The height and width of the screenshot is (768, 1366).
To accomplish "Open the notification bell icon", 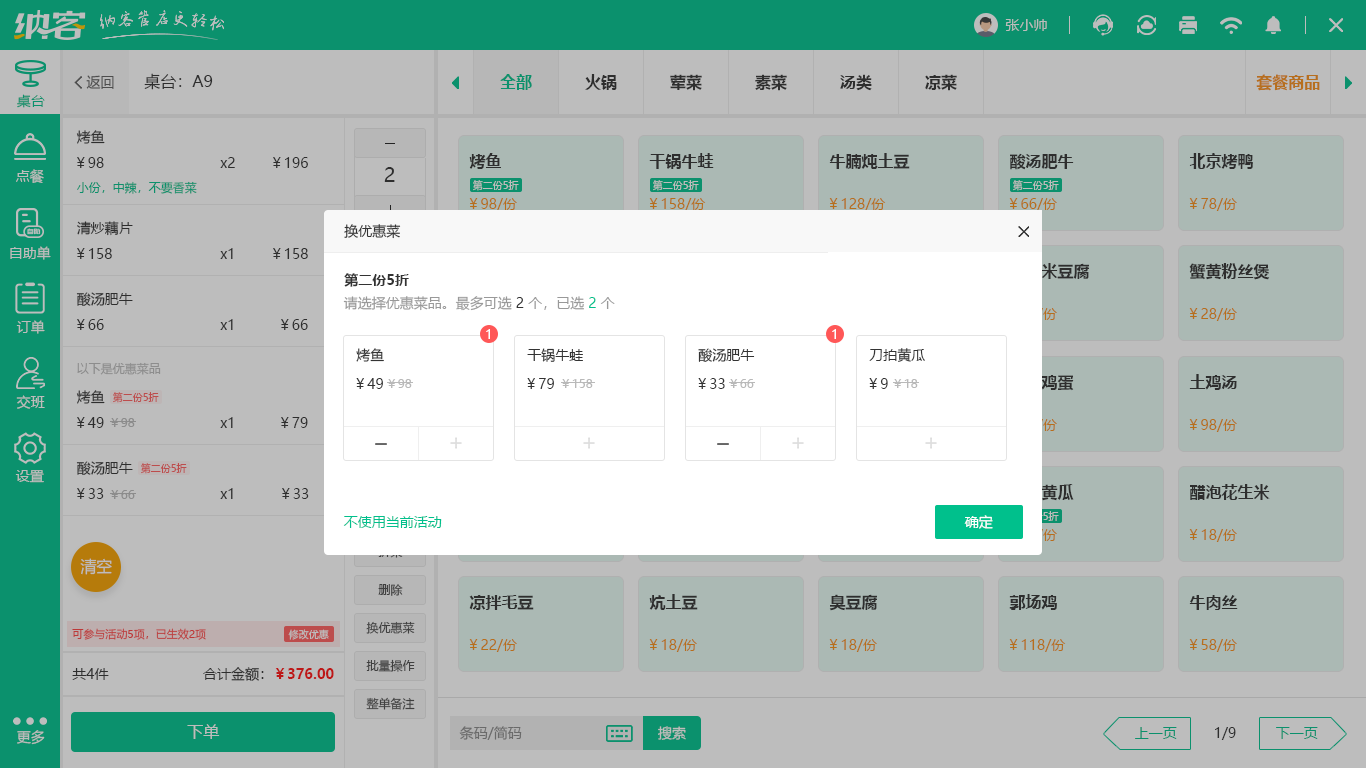I will (x=1273, y=25).
